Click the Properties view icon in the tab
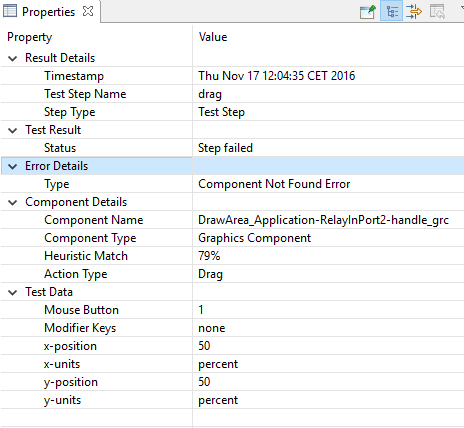 [10, 11]
